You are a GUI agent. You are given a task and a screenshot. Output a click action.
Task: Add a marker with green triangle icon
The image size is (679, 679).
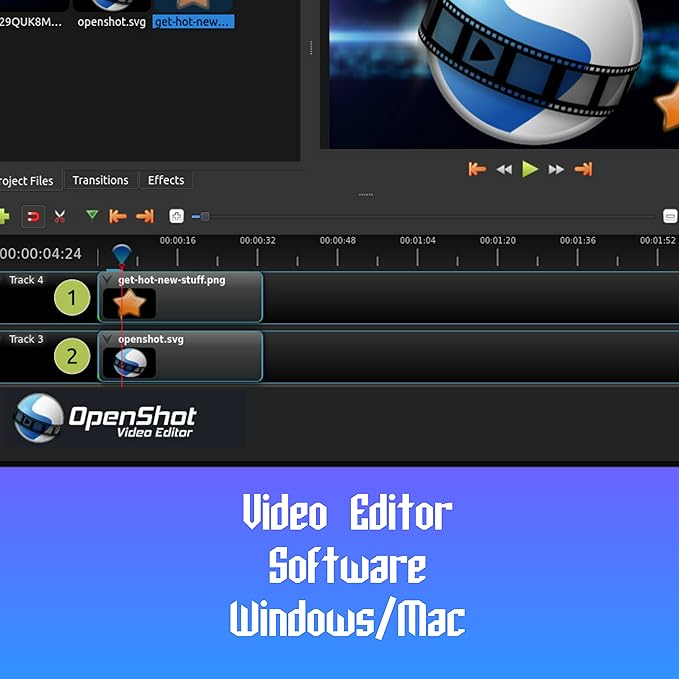[x=92, y=215]
